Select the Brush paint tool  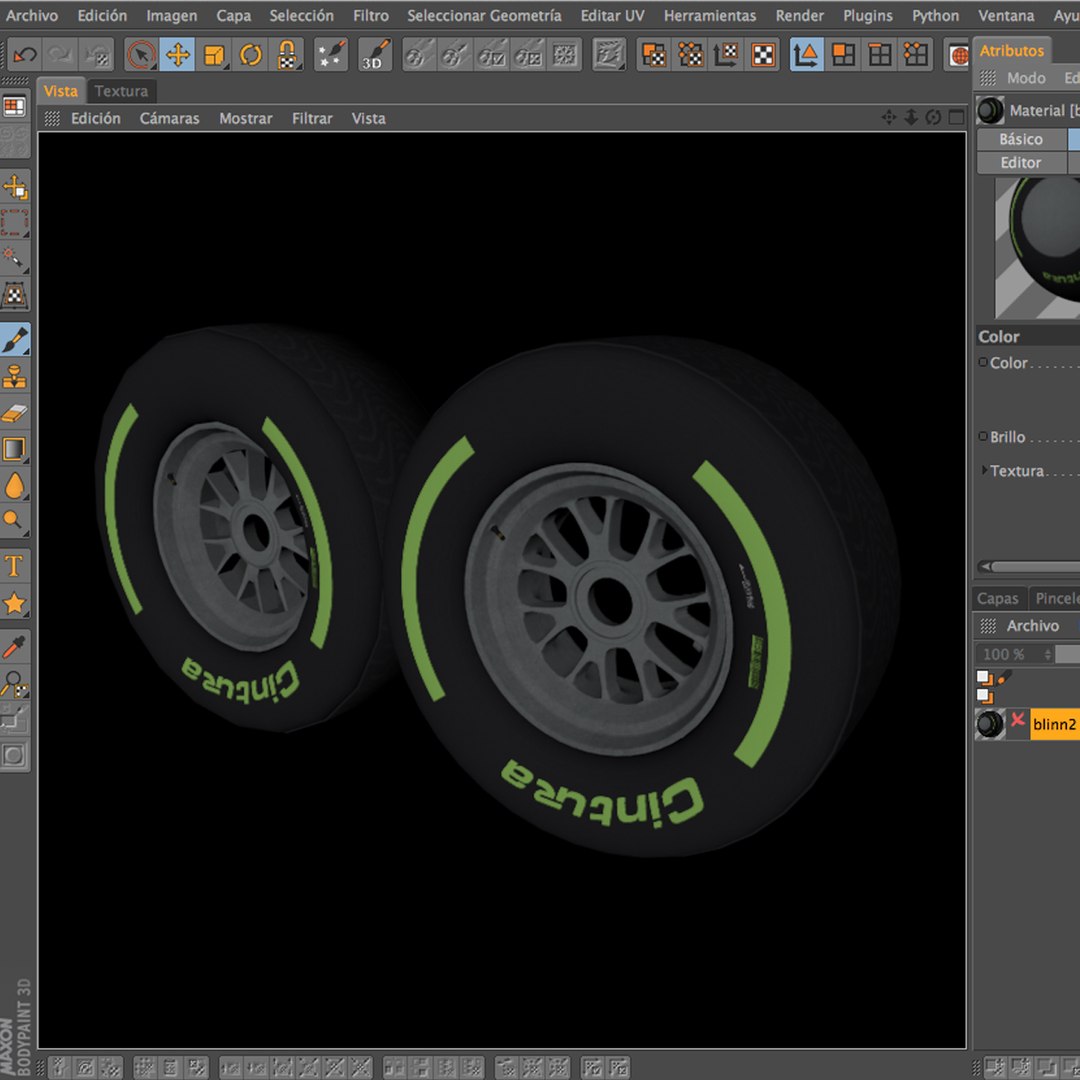[14, 340]
